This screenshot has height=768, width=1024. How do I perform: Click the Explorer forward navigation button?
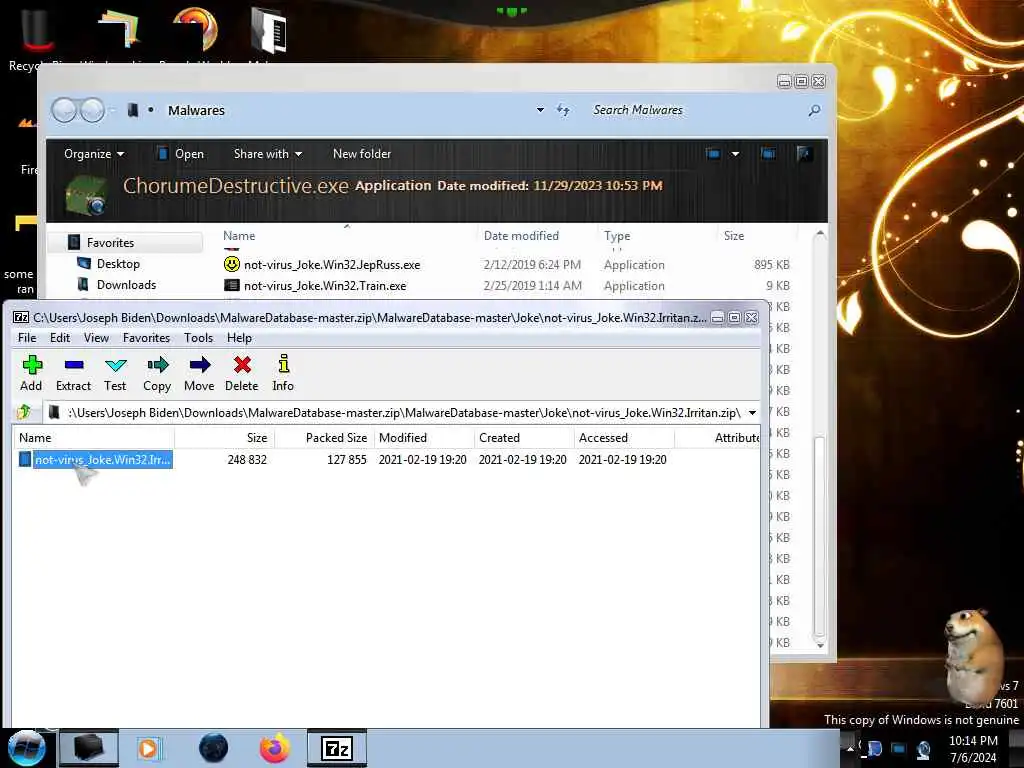[x=92, y=110]
